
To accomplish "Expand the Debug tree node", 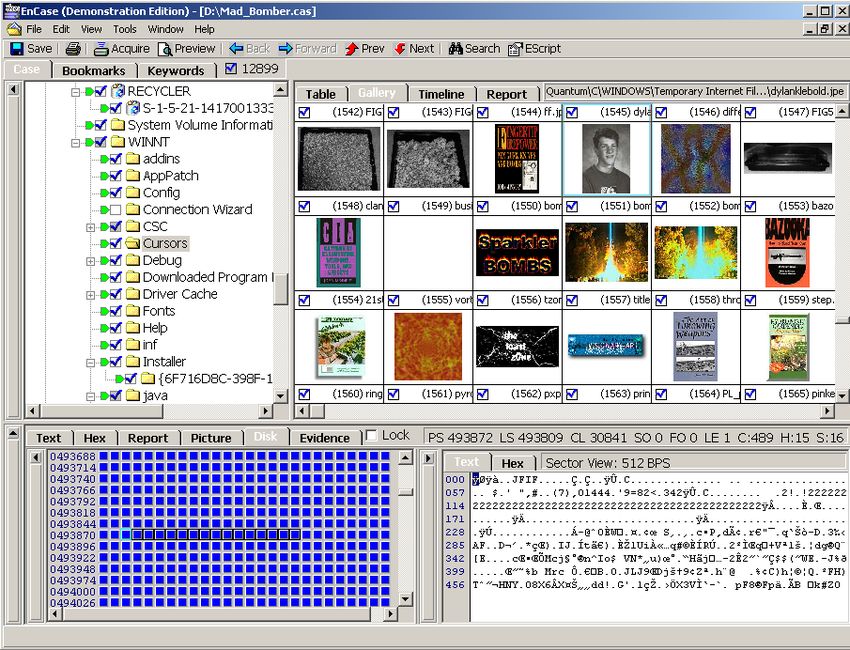I will point(91,261).
